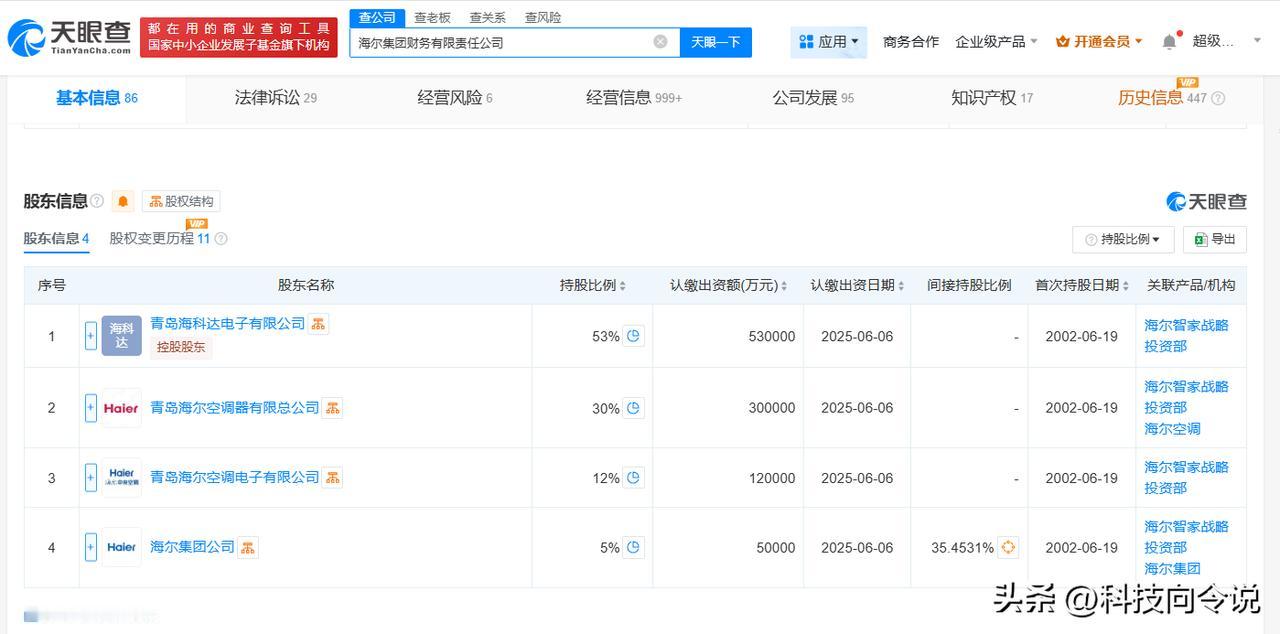Sort by 认缴出资额(万元) column
1280x634 pixels.
(728, 285)
